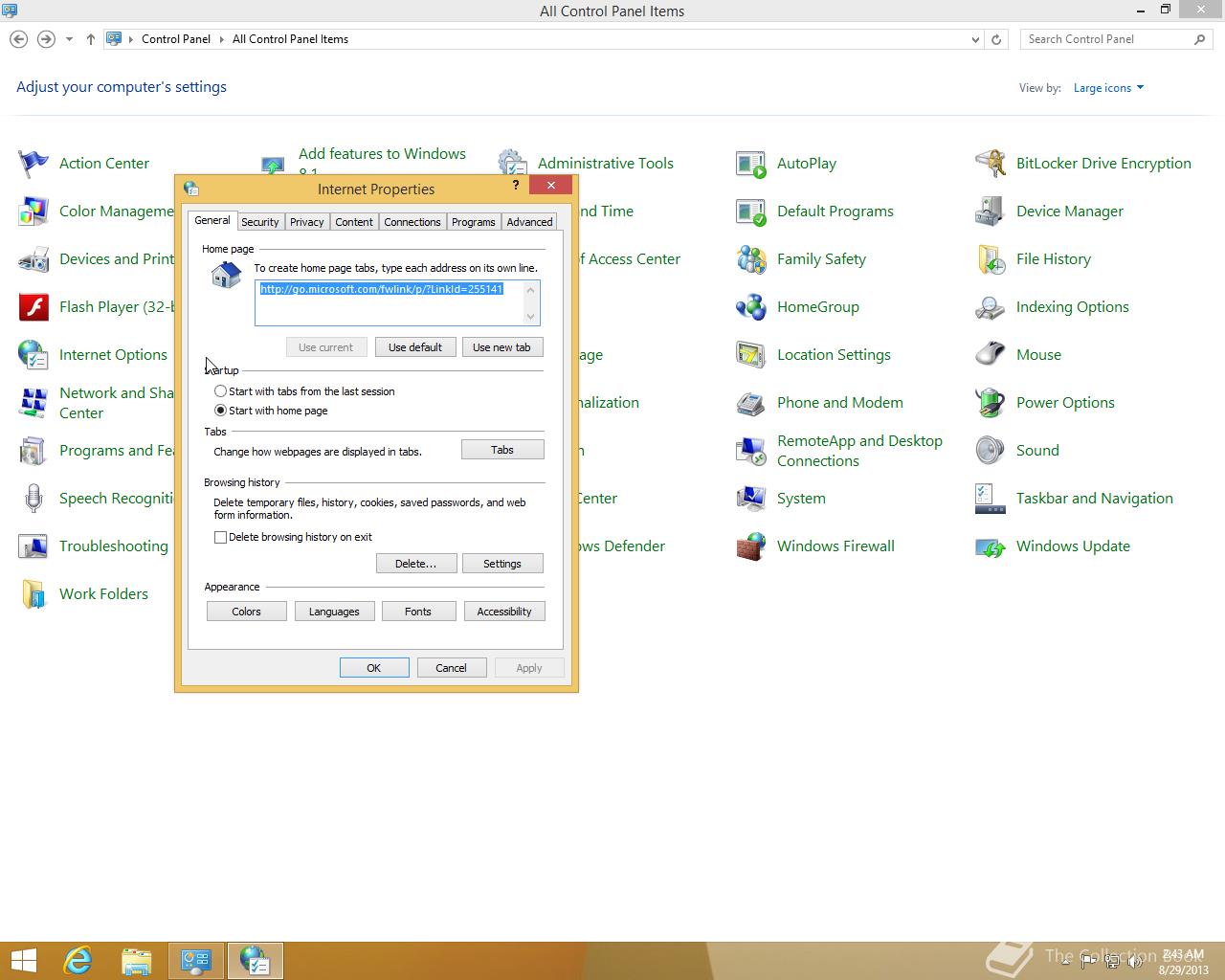The width and height of the screenshot is (1225, 980).
Task: Open the Sound speaker icon
Action: click(991, 451)
